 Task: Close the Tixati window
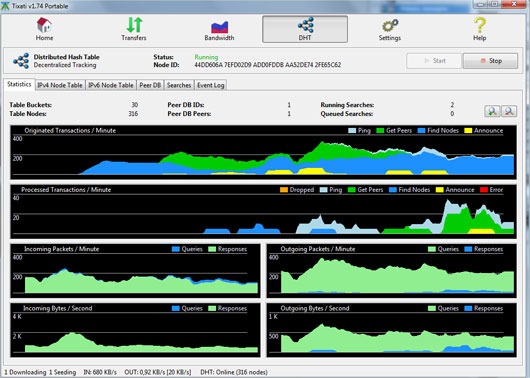point(514,4)
